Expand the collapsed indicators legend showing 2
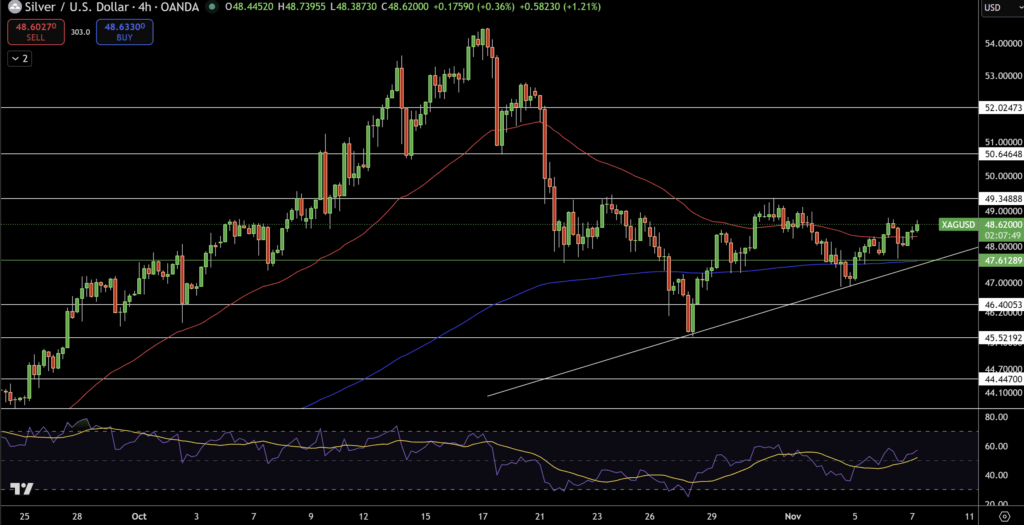 [x=19, y=59]
